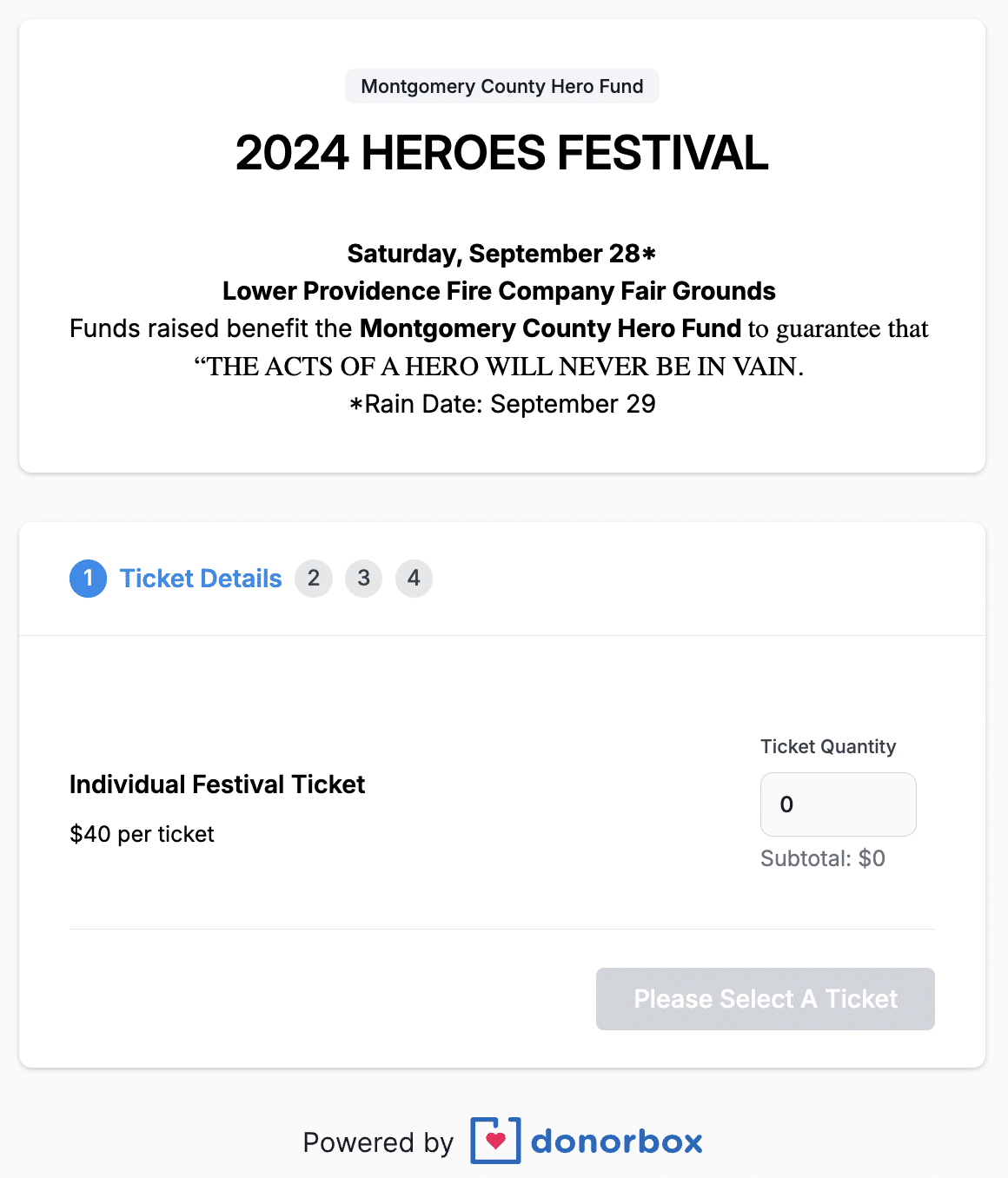Focus the Ticket Quantity input field

pyautogui.click(x=838, y=804)
